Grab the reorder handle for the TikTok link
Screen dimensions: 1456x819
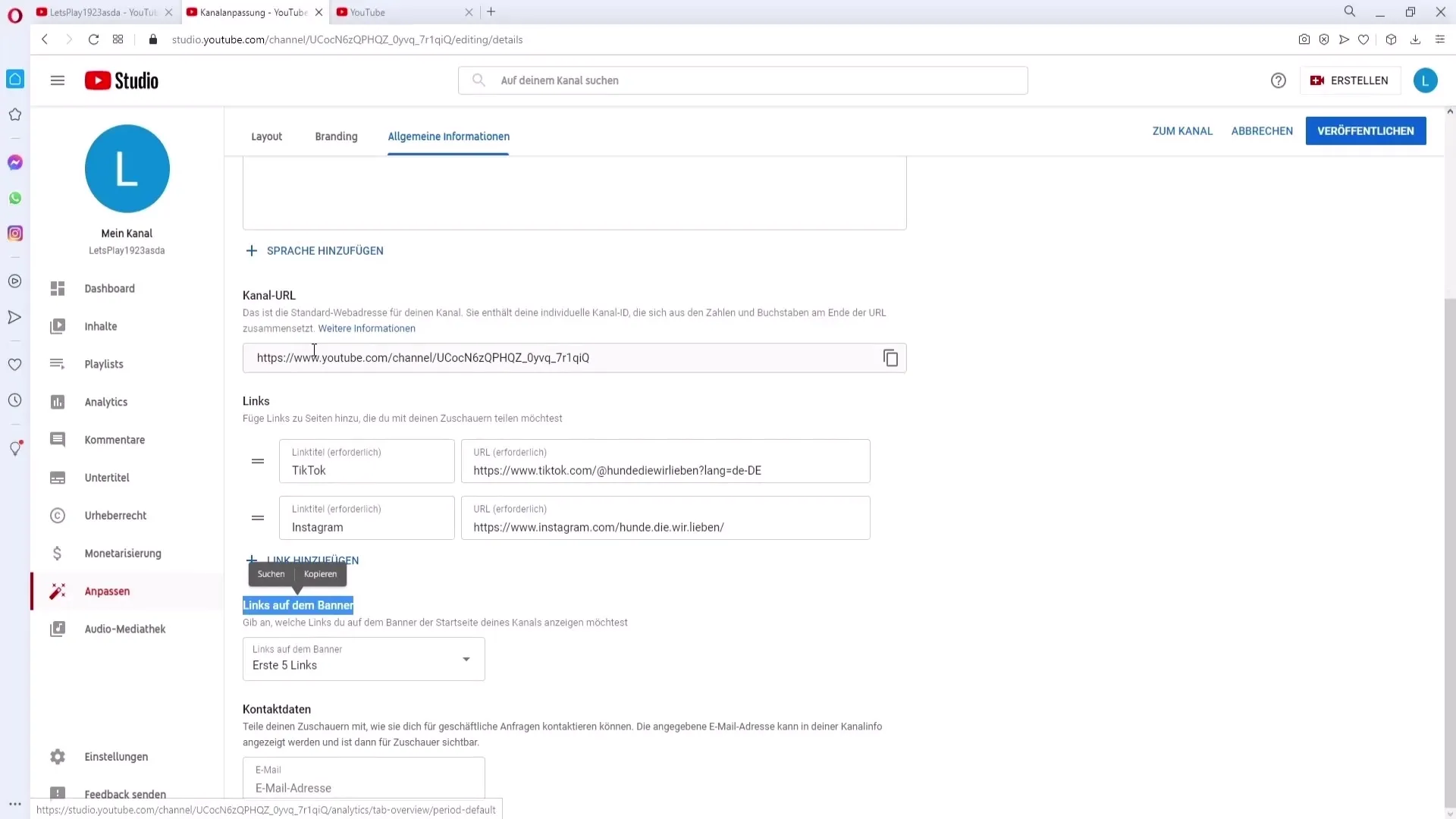coord(258,461)
